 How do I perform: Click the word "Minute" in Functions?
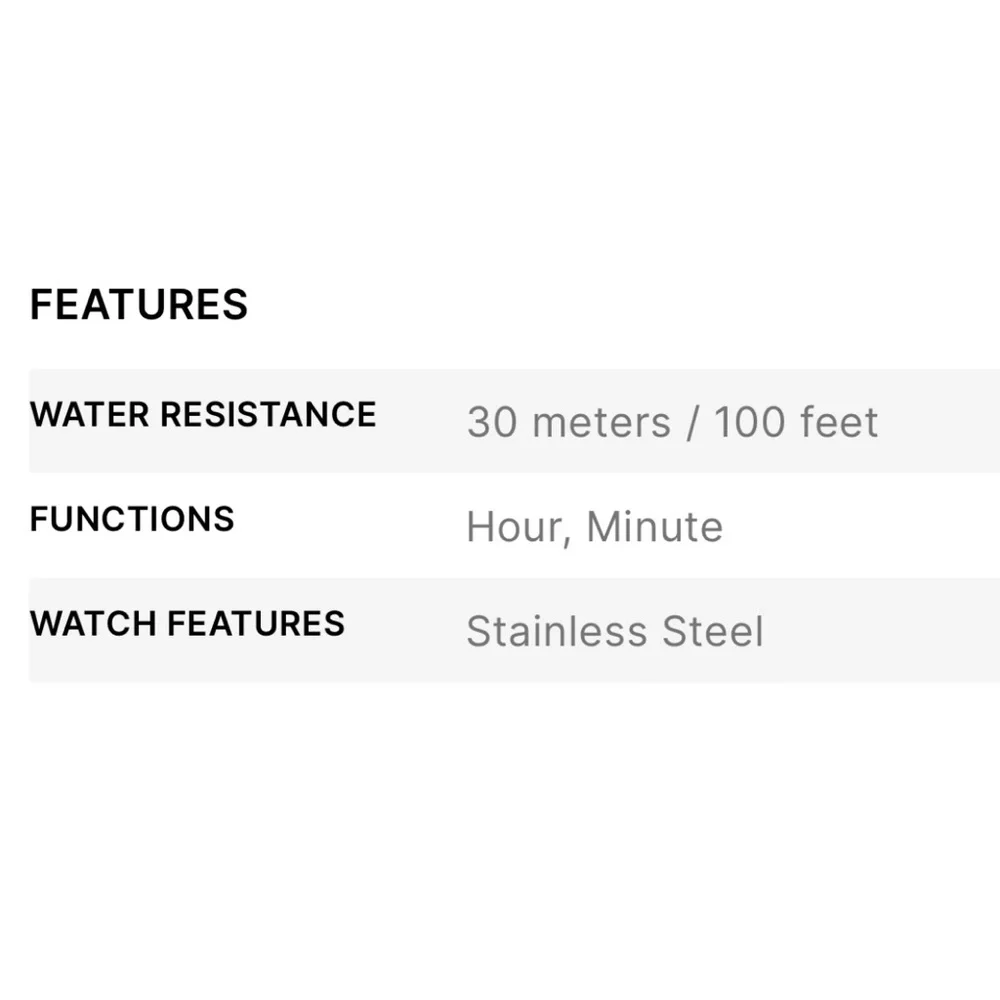654,527
